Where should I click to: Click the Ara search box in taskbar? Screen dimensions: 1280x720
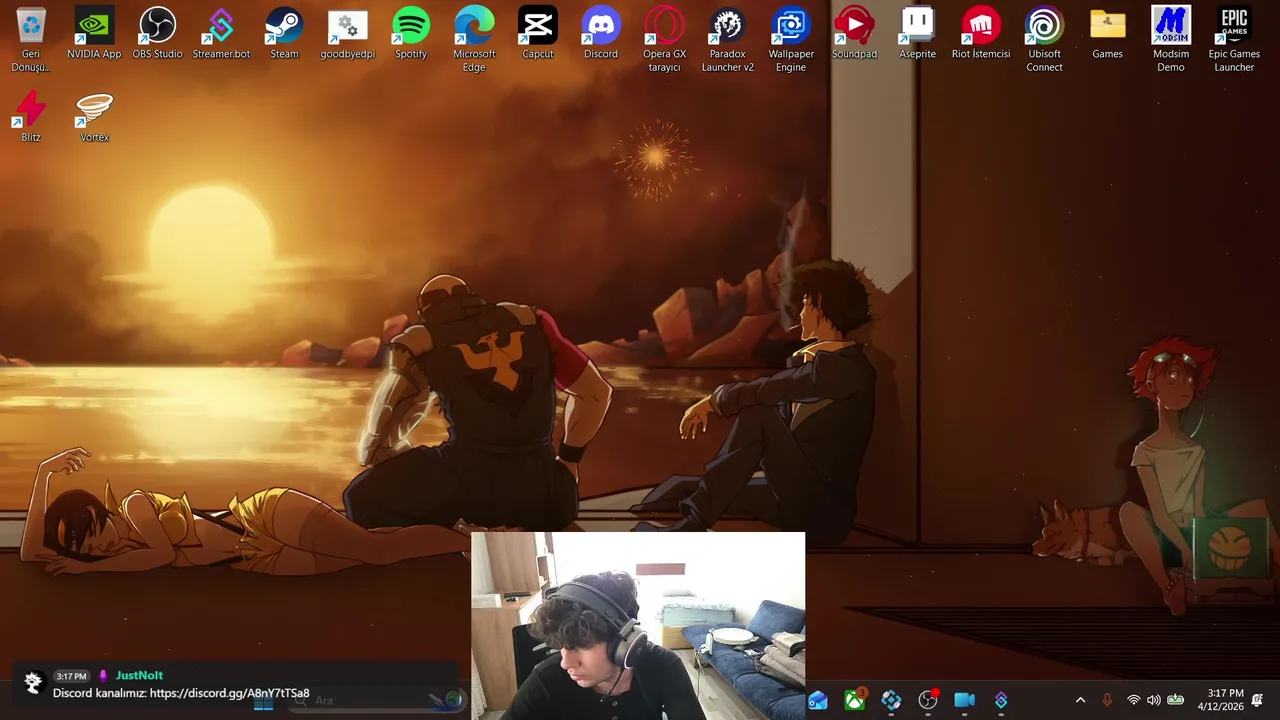coord(375,701)
